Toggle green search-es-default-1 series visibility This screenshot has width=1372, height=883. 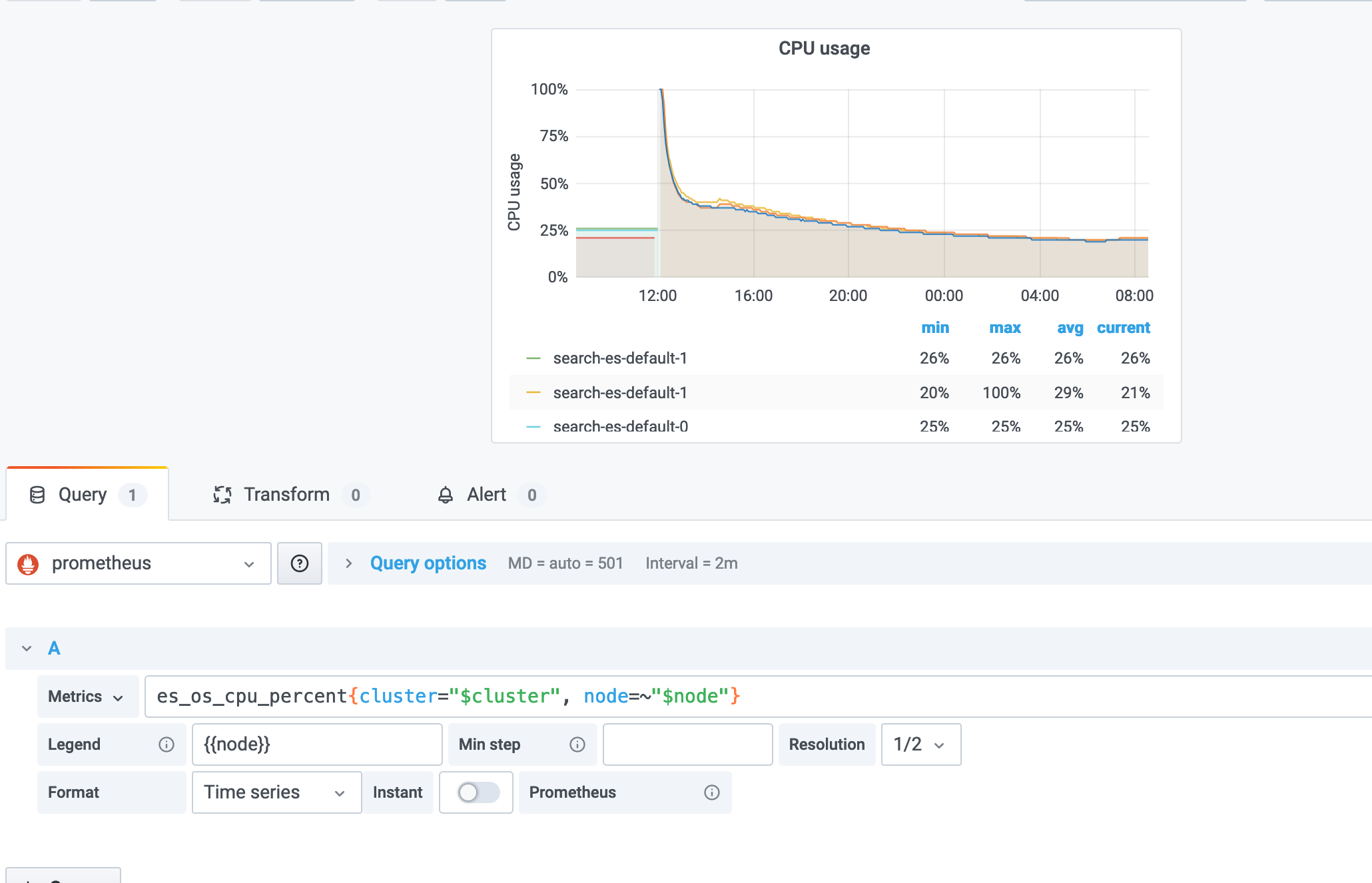click(x=619, y=358)
